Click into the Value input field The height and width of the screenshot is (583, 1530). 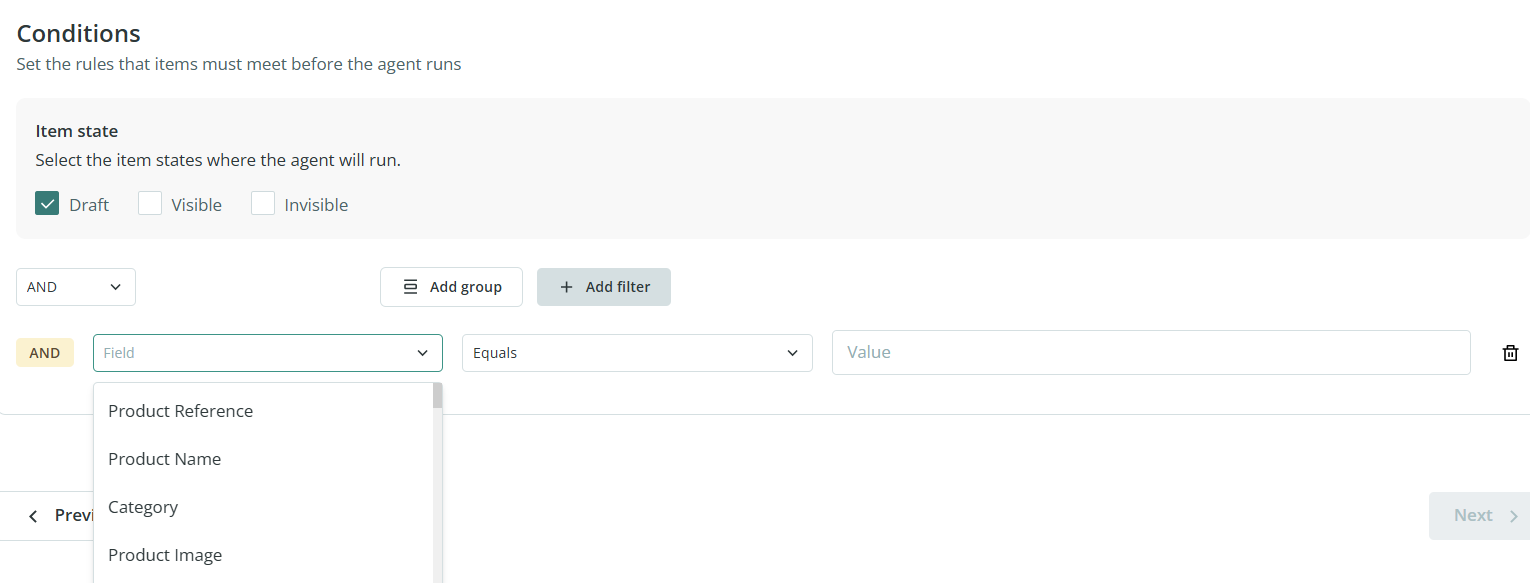pos(1150,353)
